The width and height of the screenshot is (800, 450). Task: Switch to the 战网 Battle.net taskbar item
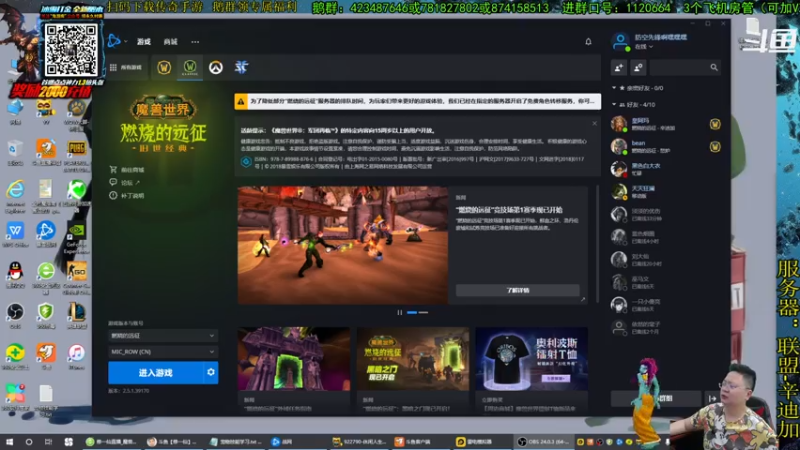tap(283, 442)
